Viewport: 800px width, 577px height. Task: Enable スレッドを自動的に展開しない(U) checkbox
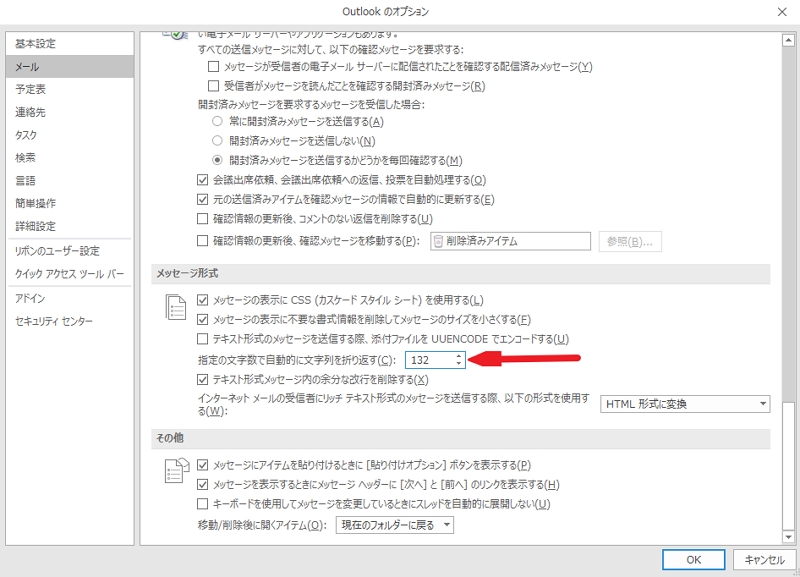(203, 504)
